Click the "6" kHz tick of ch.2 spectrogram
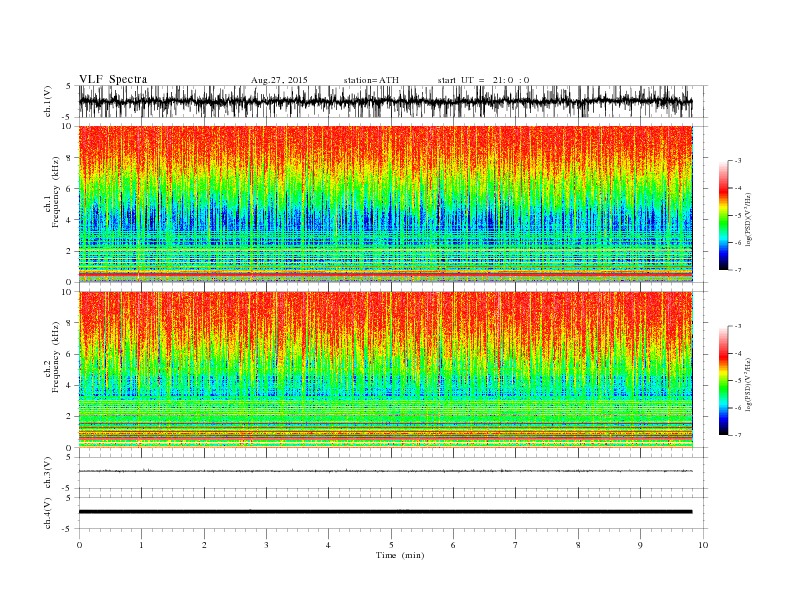This screenshot has height=612, width=792. point(69,354)
